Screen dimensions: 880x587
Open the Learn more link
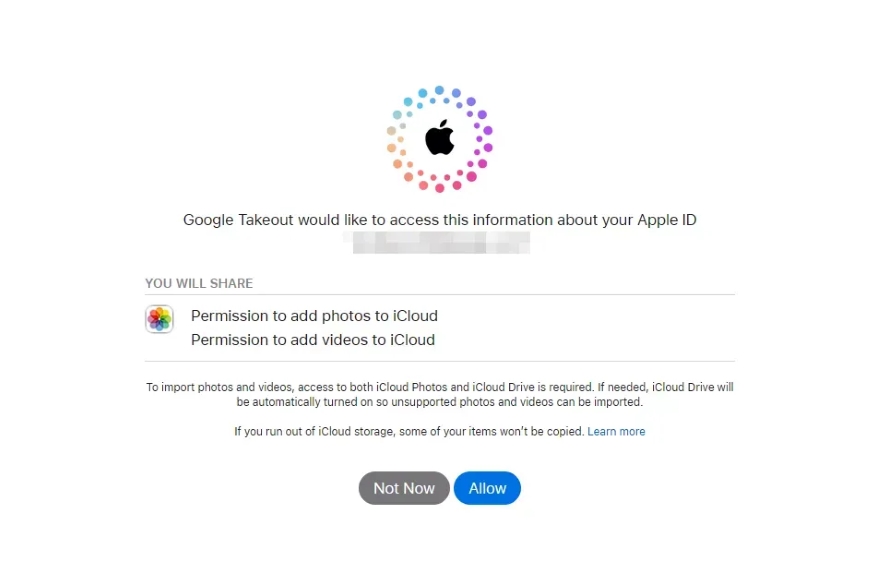(616, 431)
